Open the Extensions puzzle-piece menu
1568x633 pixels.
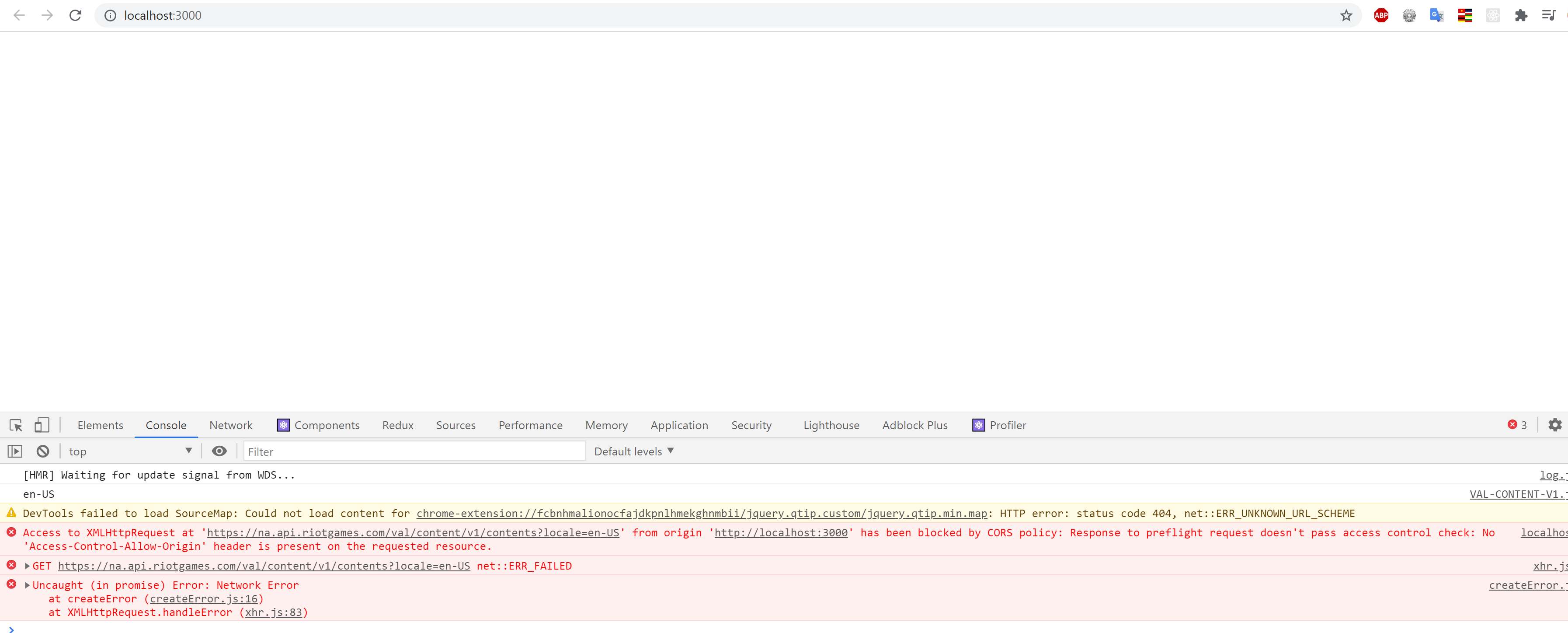pyautogui.click(x=1520, y=15)
